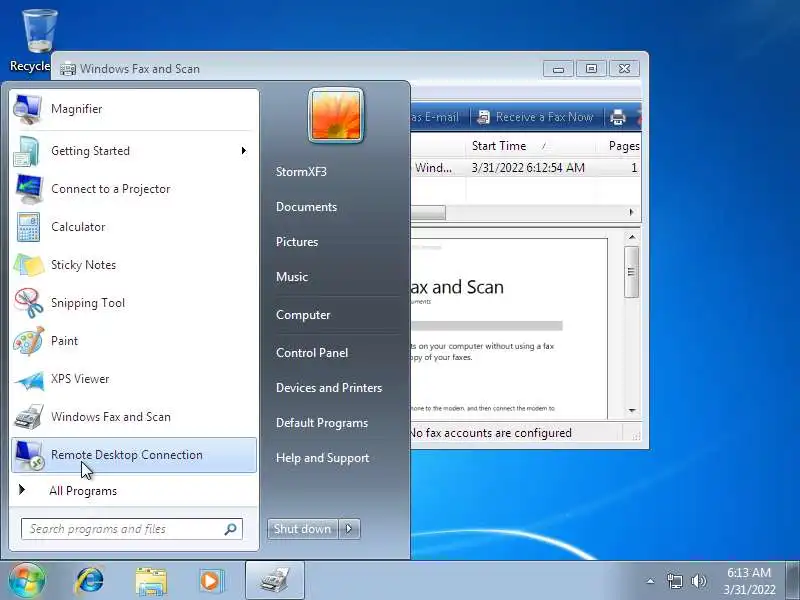Screen dimensions: 800x600
Task: Open Shut down options arrow
Action: coord(349,529)
